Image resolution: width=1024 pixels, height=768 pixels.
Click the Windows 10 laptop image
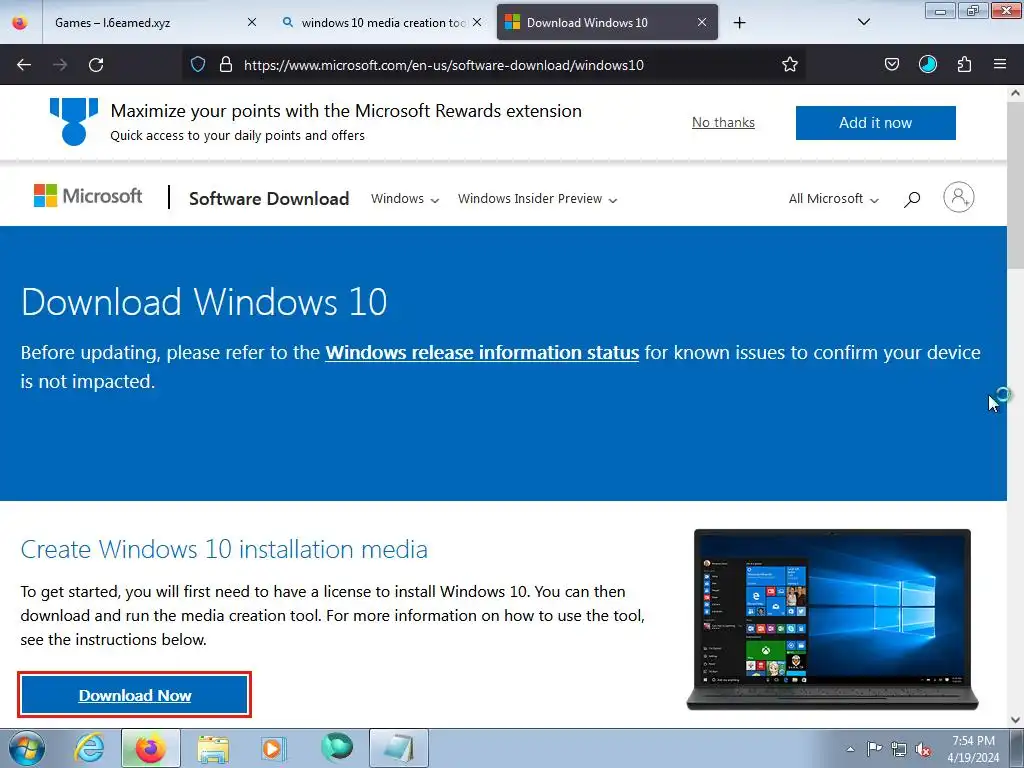click(832, 619)
